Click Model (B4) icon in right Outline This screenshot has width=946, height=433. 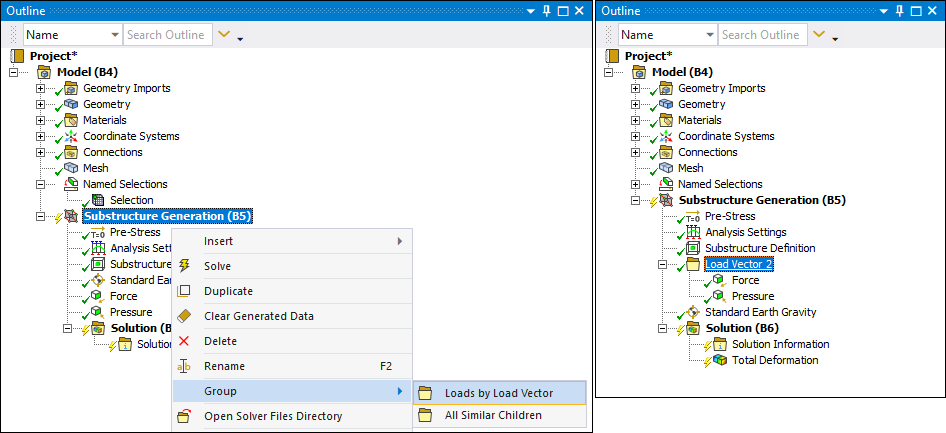point(640,72)
